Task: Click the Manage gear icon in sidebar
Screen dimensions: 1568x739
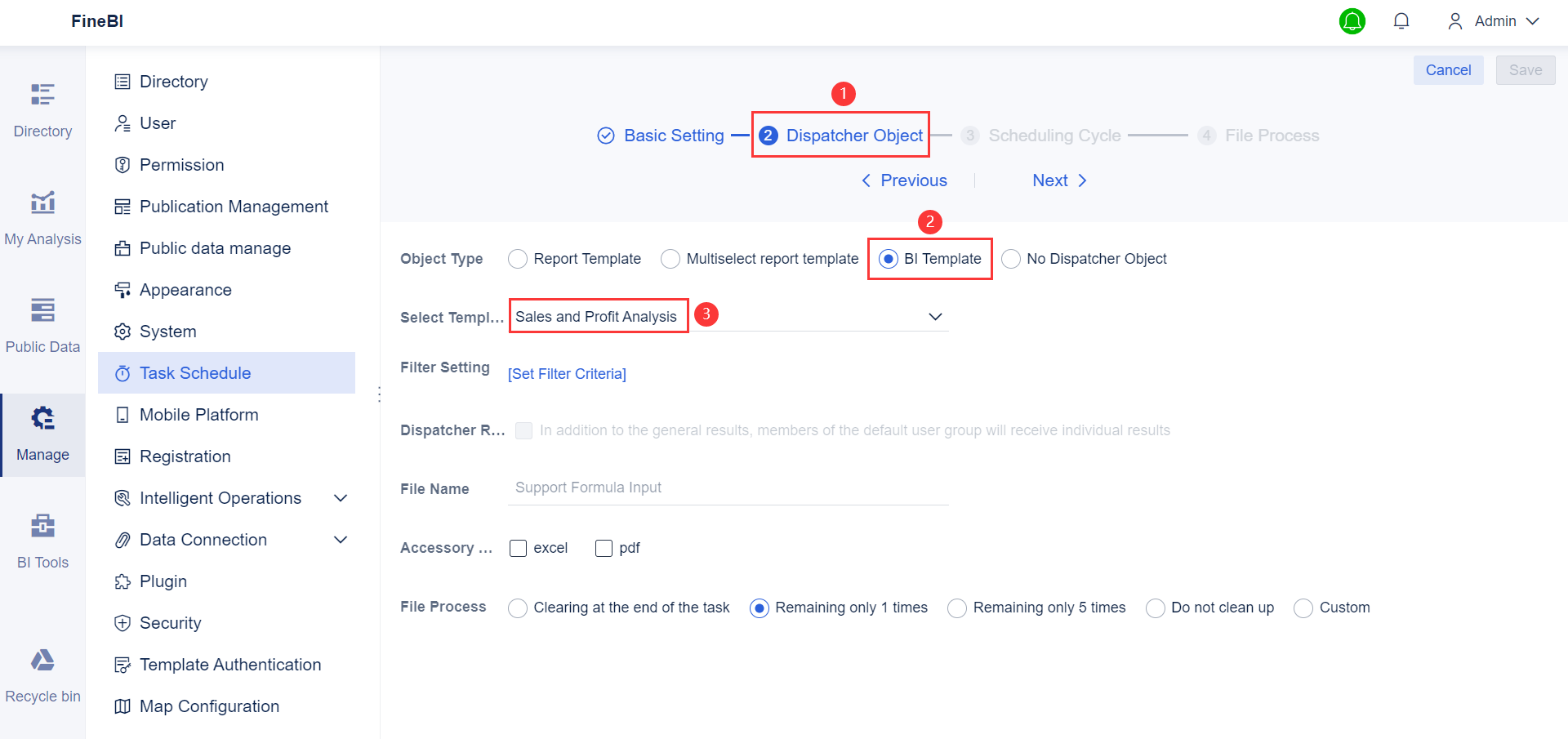Action: coord(42,418)
